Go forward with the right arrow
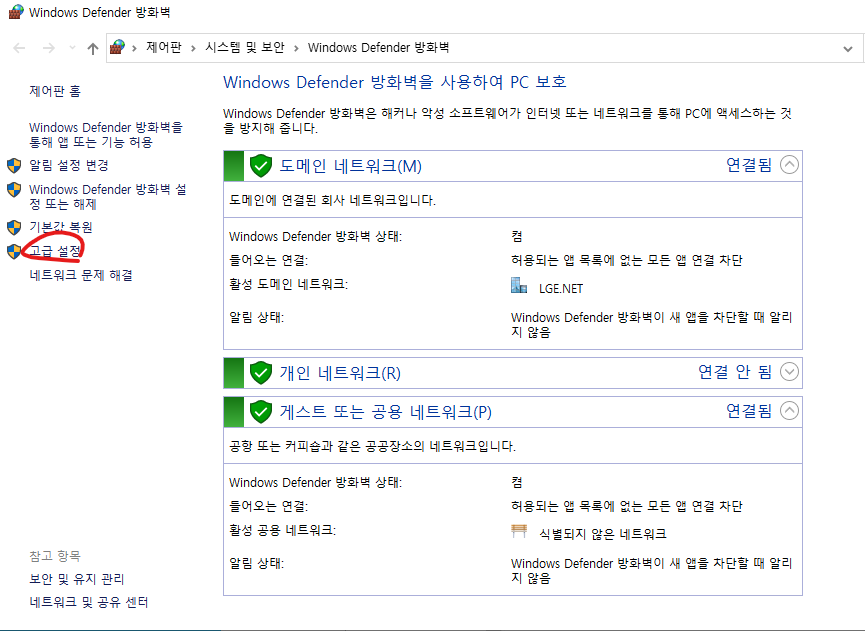The image size is (865, 631). click(x=49, y=48)
